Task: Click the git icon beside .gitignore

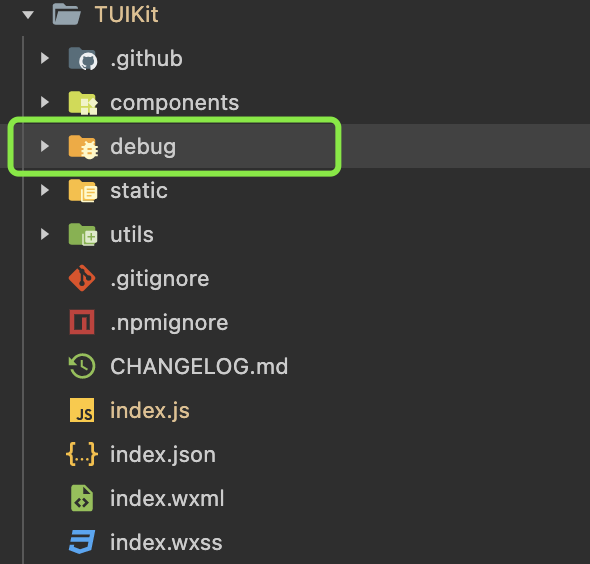Action: tap(82, 278)
